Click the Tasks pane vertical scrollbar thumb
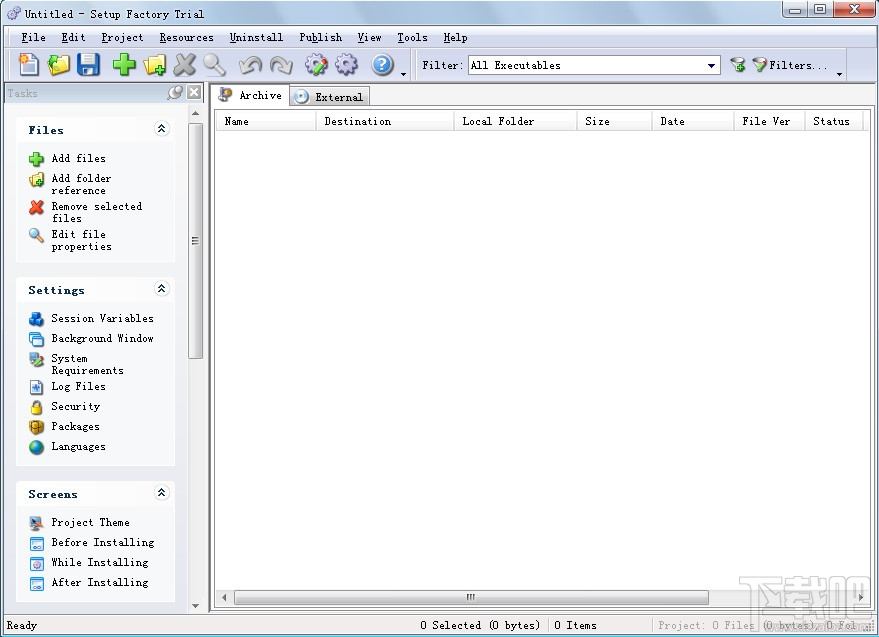879x637 pixels. point(195,241)
